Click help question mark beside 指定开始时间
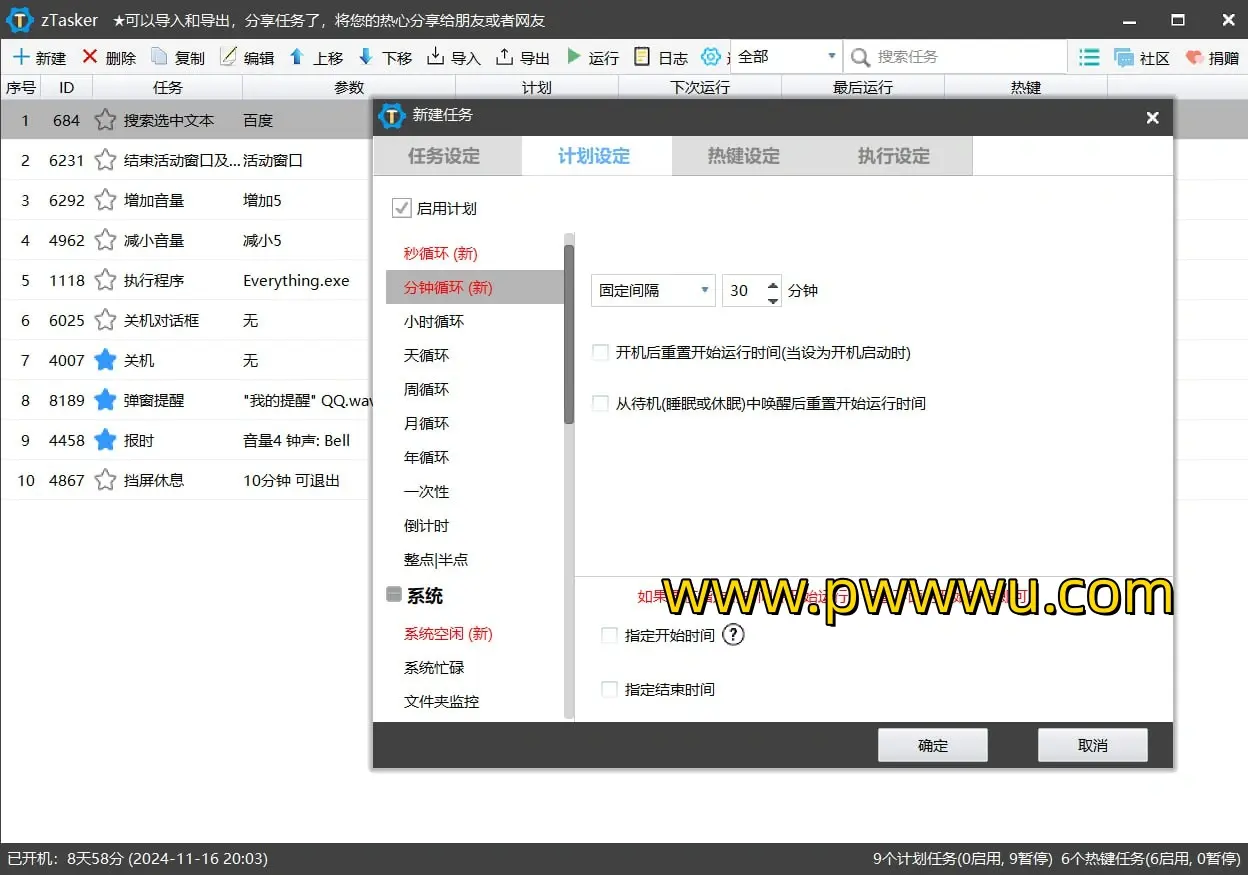The height and width of the screenshot is (875, 1248). click(x=733, y=635)
